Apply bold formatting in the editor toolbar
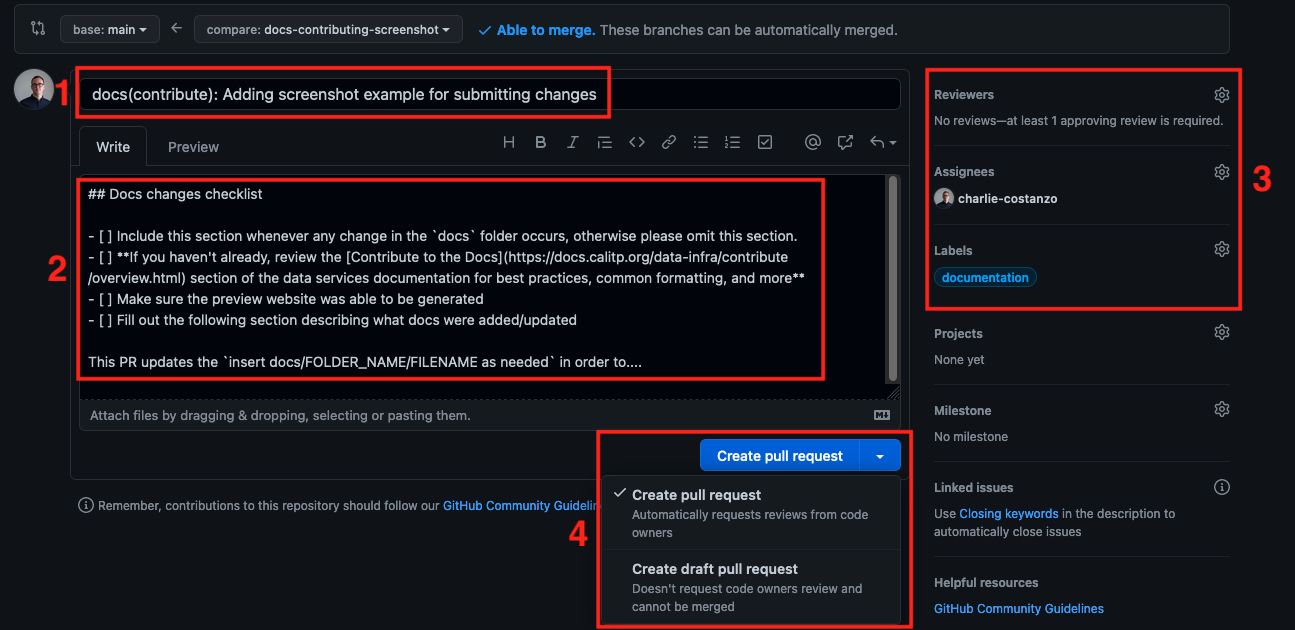This screenshot has width=1295, height=630. point(541,143)
